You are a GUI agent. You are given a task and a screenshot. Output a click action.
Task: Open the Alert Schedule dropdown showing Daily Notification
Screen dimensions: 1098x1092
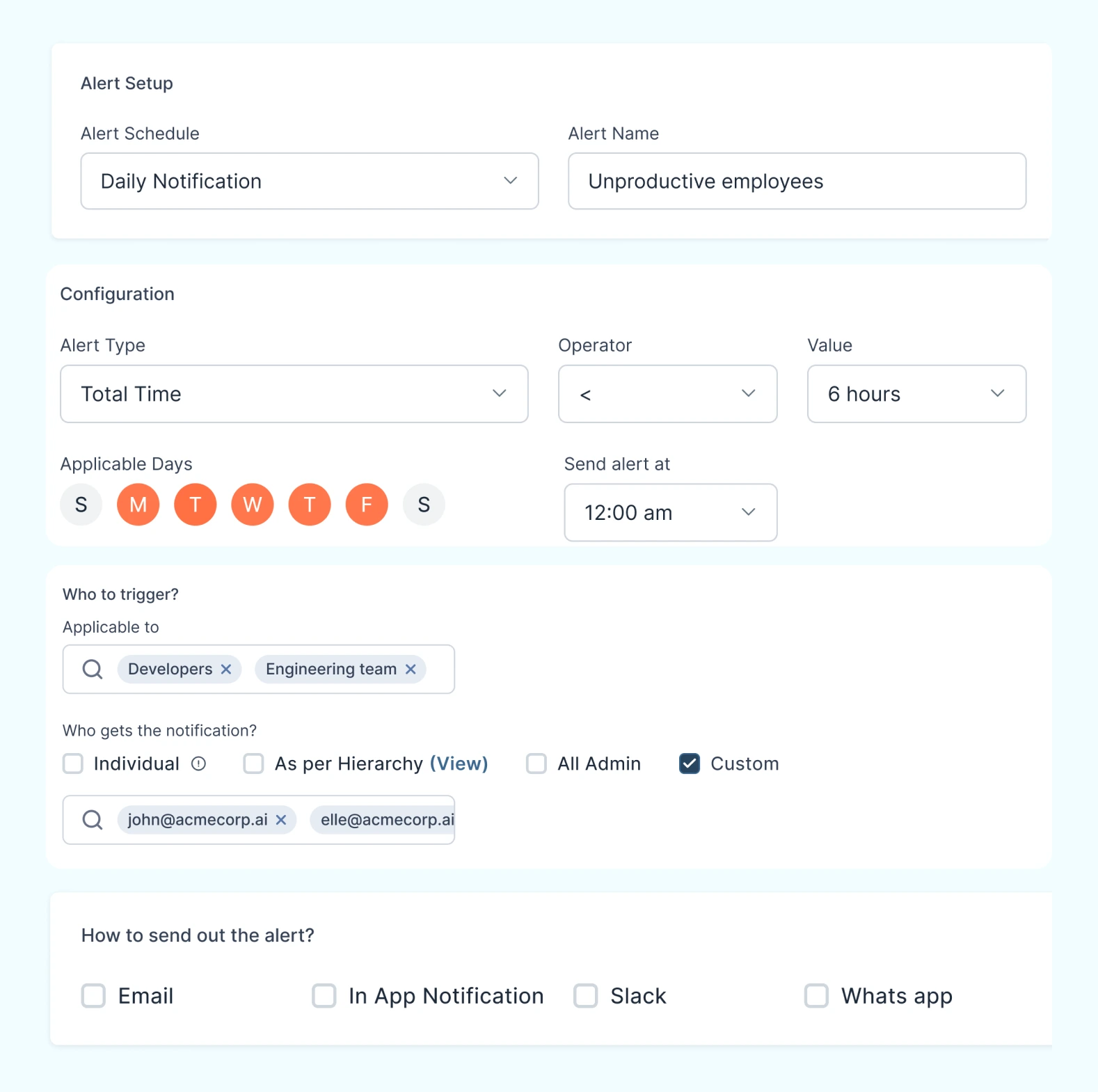click(310, 181)
